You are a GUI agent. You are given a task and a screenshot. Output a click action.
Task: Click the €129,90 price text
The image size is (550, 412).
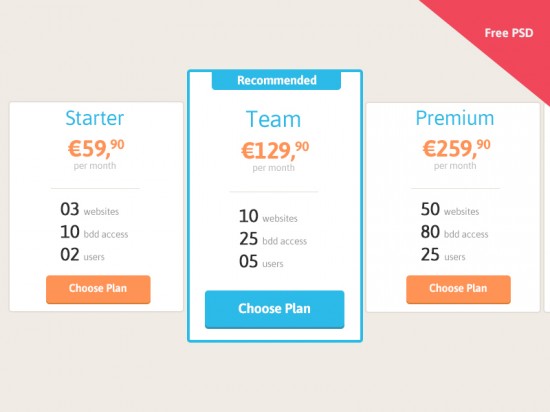tap(275, 150)
